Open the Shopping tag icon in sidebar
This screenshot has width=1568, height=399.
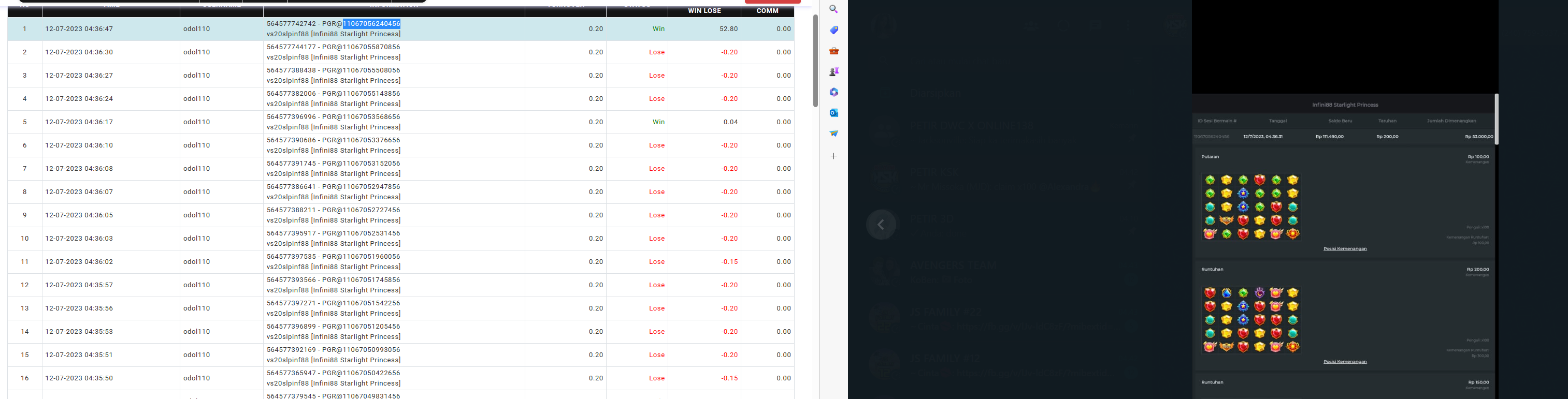tap(834, 30)
